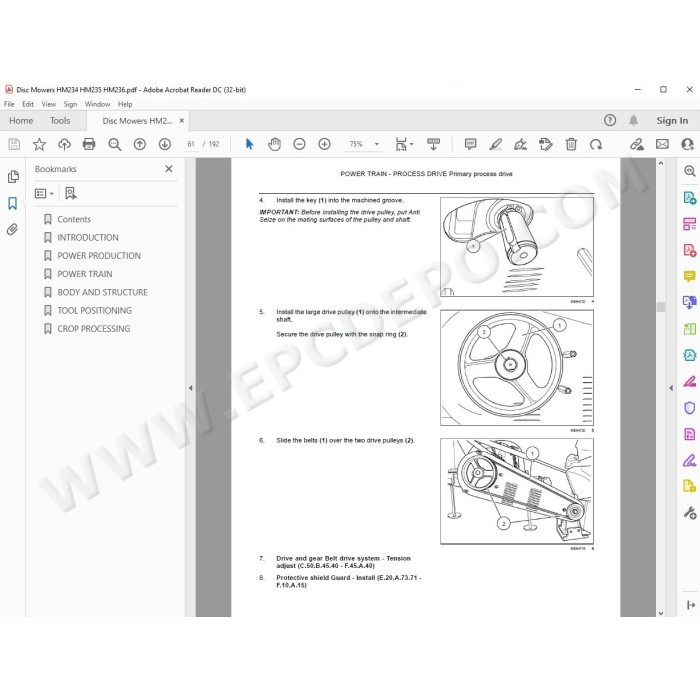Zoom out with minus icon
Image resolution: width=700 pixels, height=700 pixels.
coord(299,144)
